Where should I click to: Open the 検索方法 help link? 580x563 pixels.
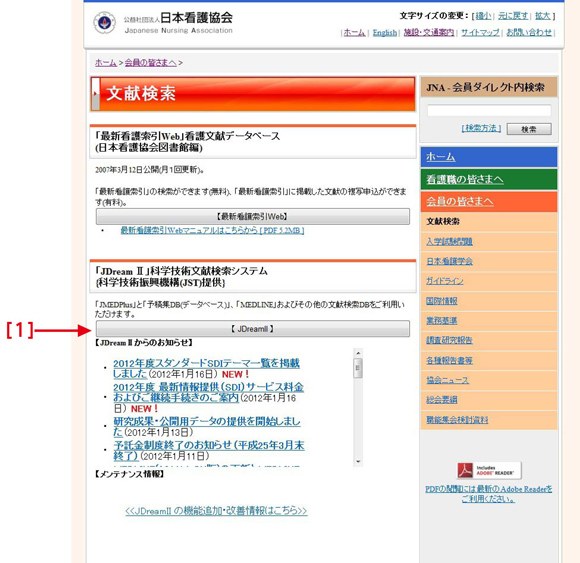[x=481, y=128]
